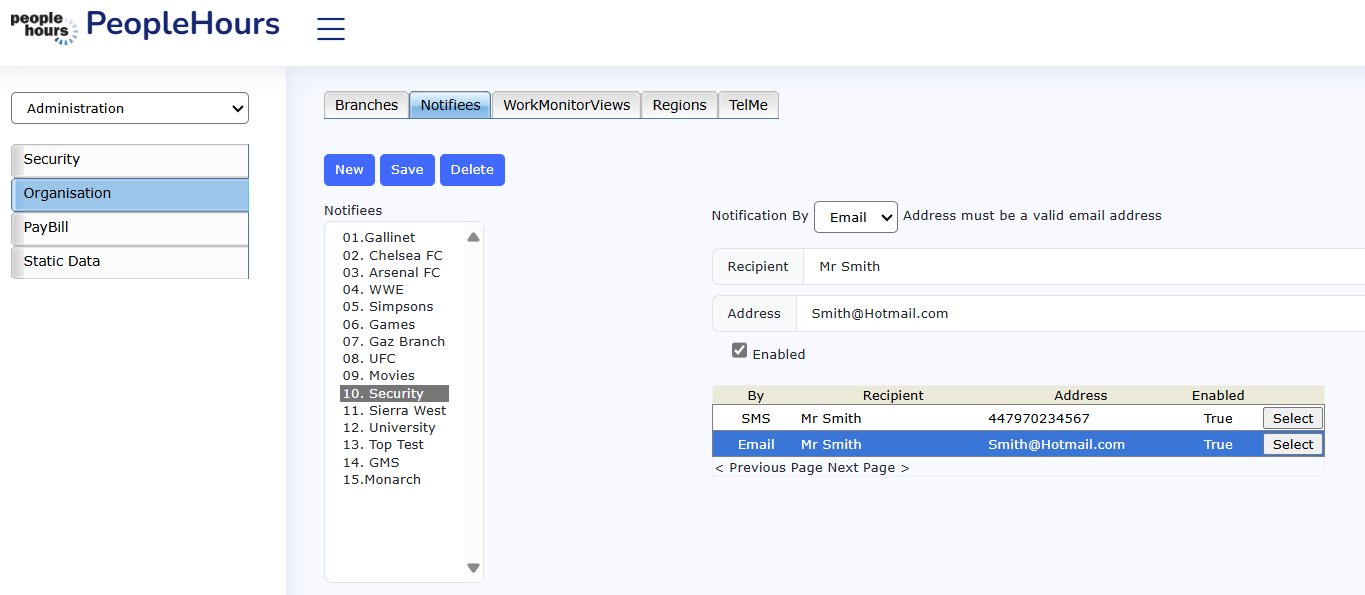Switch to the Branches tab
Image resolution: width=1365 pixels, height=595 pixels.
click(366, 105)
